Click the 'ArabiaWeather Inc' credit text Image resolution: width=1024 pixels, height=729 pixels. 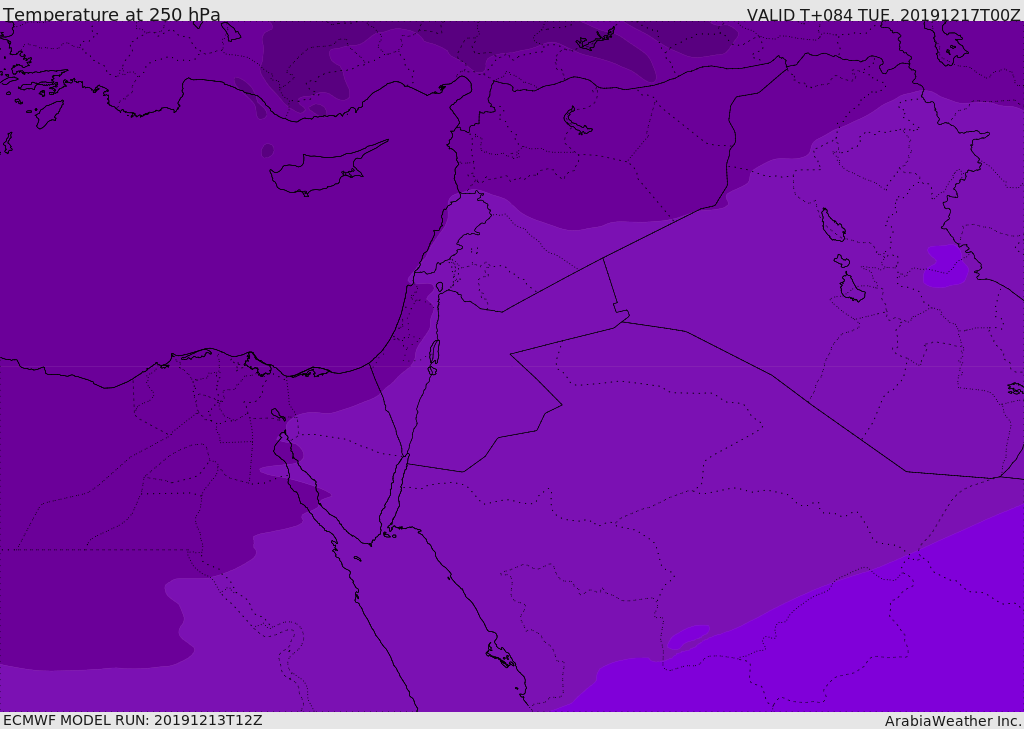(953, 721)
